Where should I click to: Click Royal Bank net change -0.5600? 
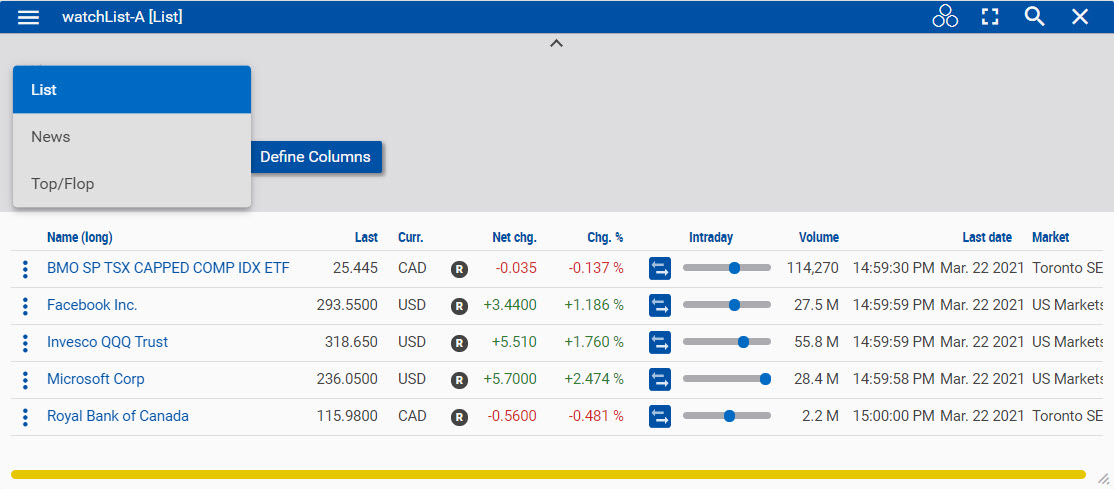click(x=512, y=416)
